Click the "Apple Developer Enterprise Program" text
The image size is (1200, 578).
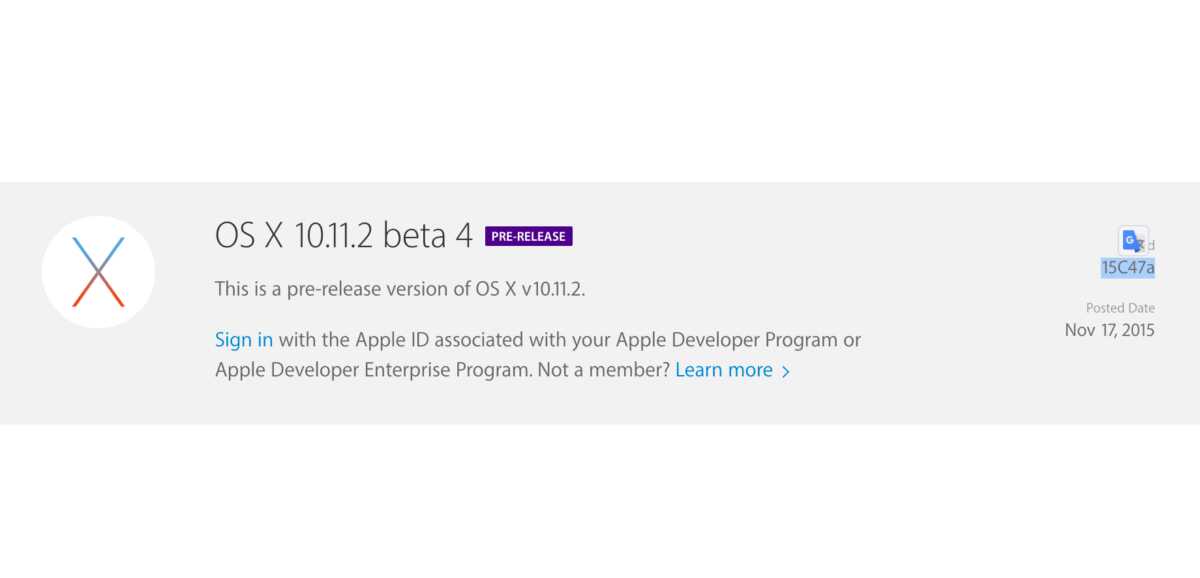pos(372,370)
